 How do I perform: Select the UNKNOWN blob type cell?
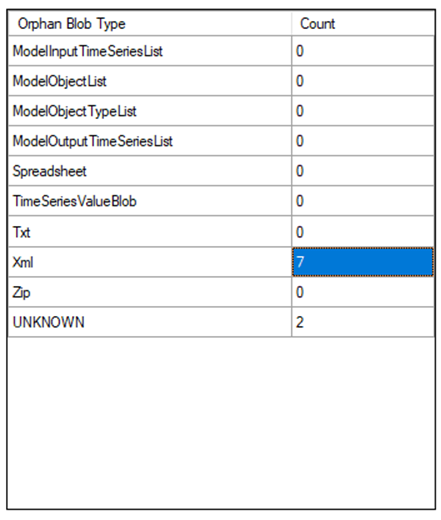(x=150, y=322)
